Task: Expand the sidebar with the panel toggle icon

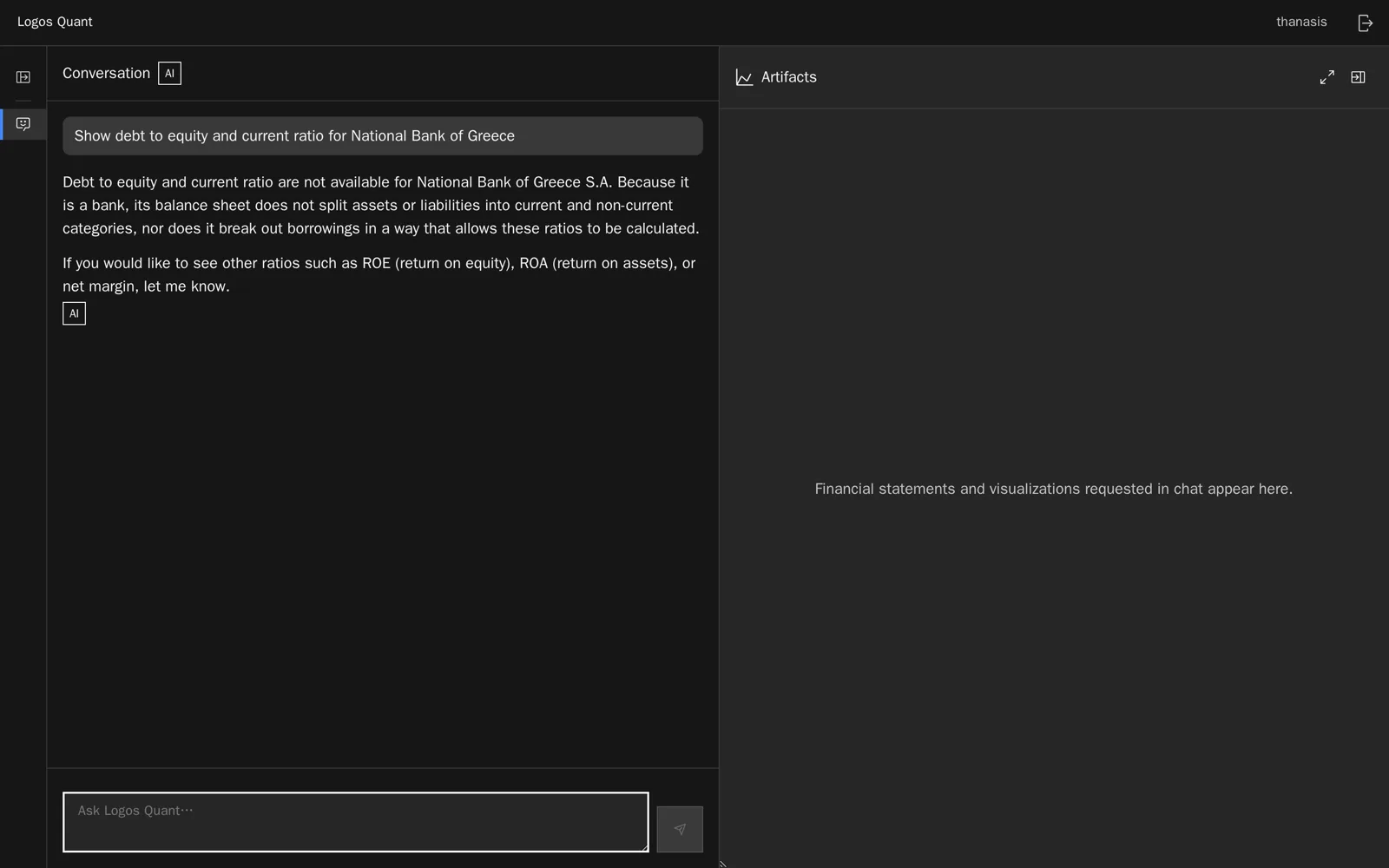Action: [x=23, y=77]
